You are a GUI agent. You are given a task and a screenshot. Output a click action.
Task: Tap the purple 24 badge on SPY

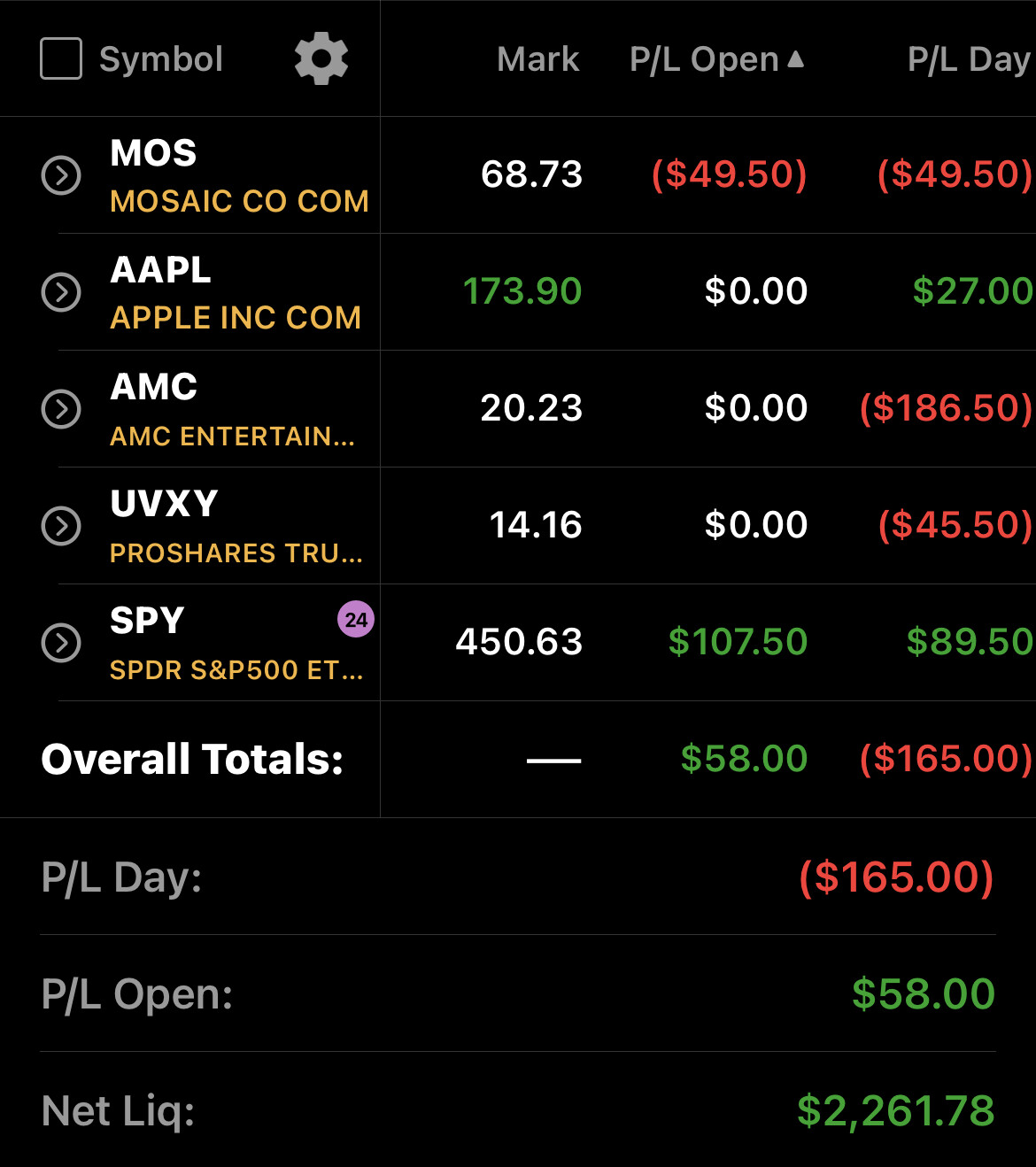coord(356,619)
